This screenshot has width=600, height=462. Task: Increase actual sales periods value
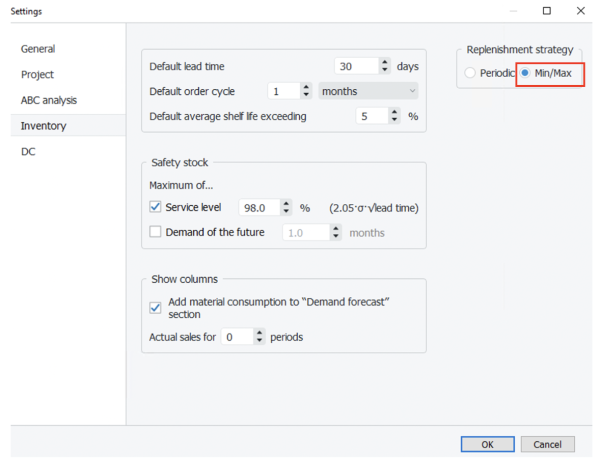[x=260, y=333]
